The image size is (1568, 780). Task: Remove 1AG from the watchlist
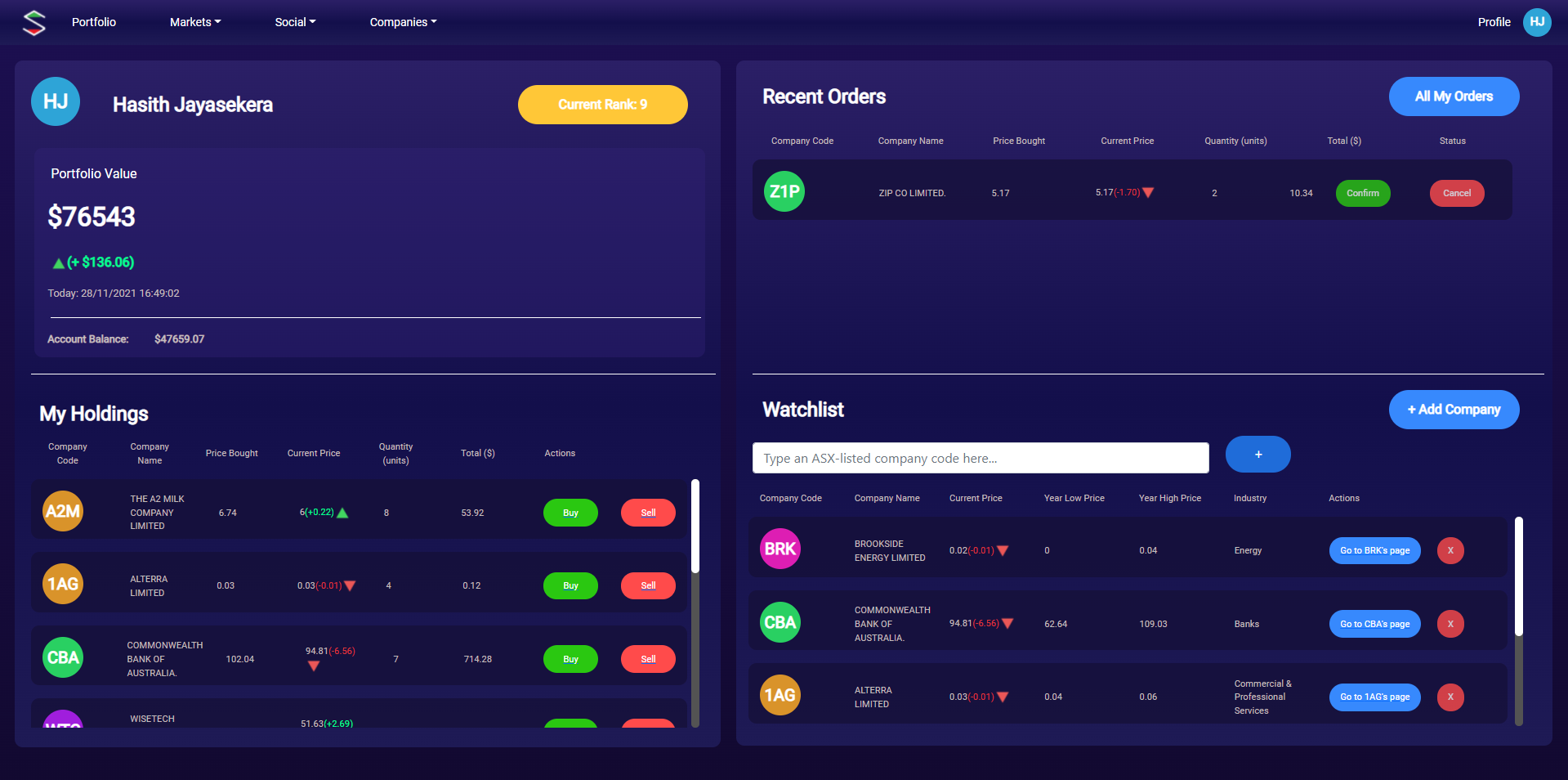pyautogui.click(x=1450, y=697)
